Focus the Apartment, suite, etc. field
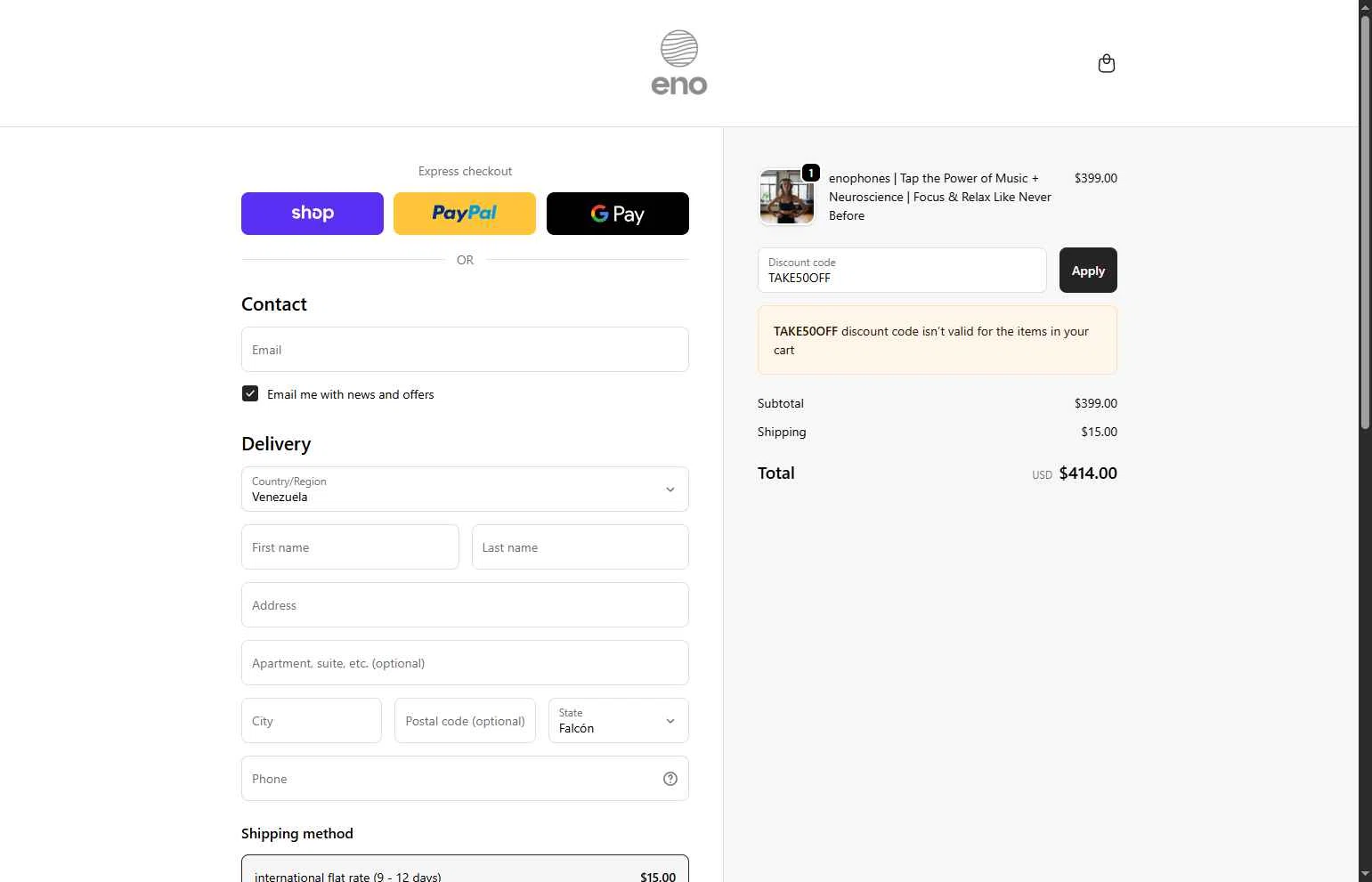1372x882 pixels. click(x=465, y=663)
